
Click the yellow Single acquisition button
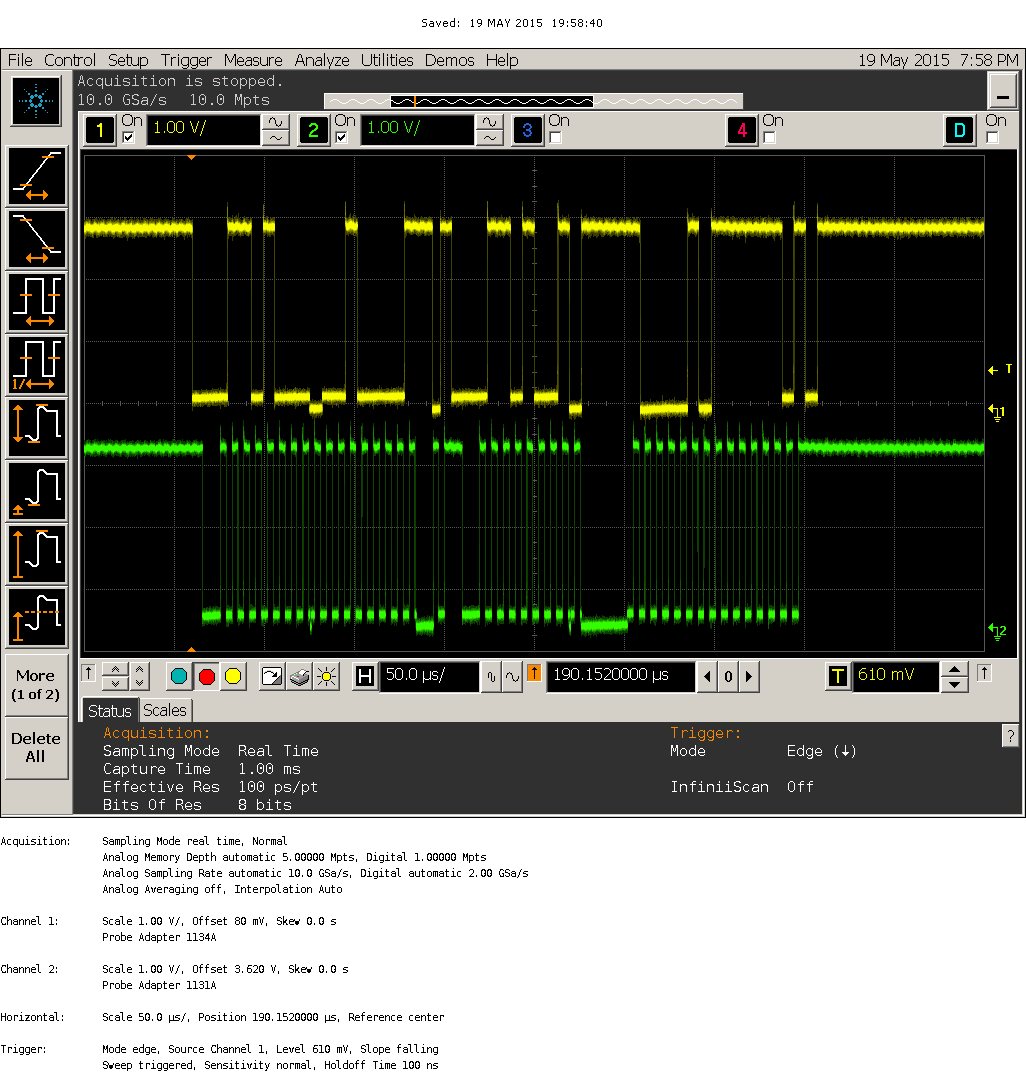pos(234,676)
